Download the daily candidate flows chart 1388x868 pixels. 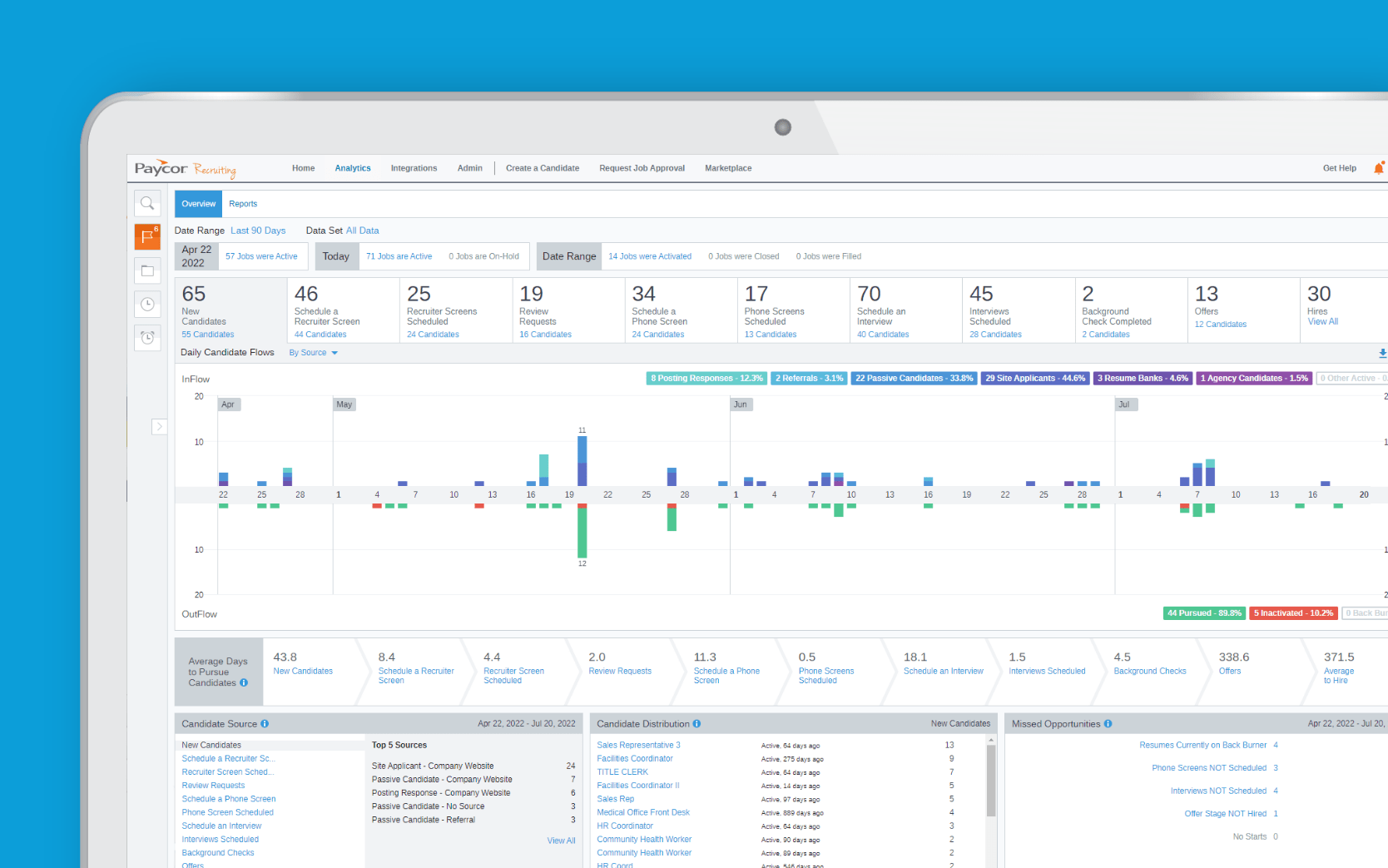(x=1382, y=353)
